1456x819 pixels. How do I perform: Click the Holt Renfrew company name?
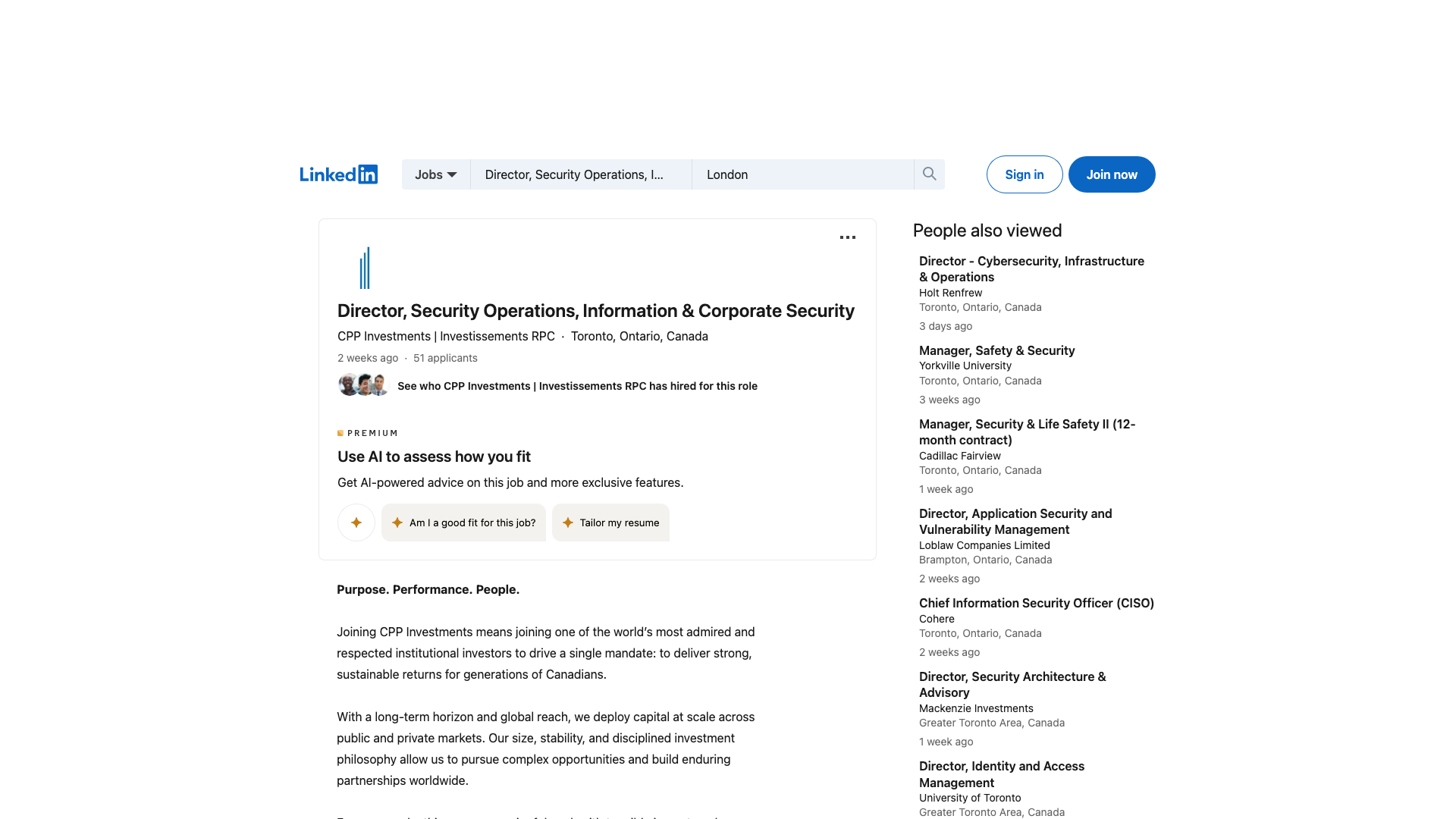[950, 293]
